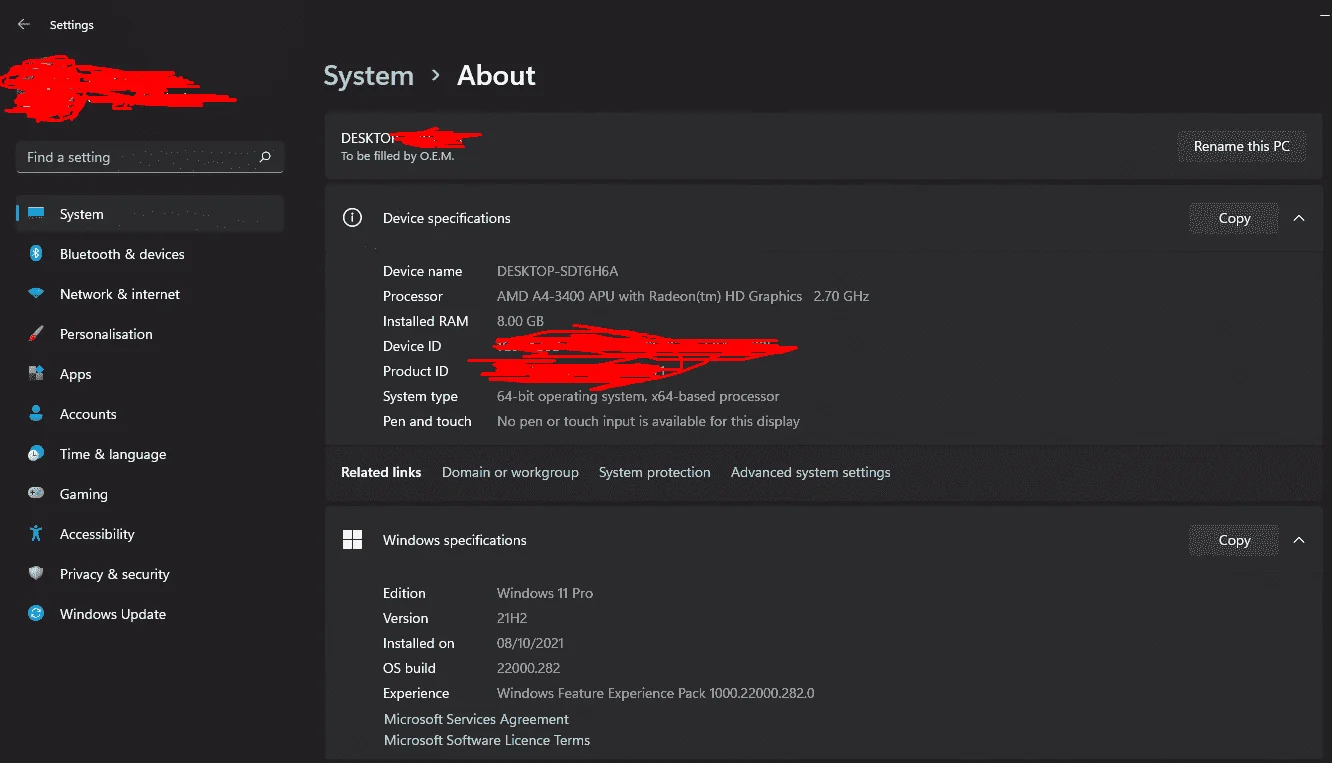Click the Windows logo beside Windows specifications

click(352, 540)
